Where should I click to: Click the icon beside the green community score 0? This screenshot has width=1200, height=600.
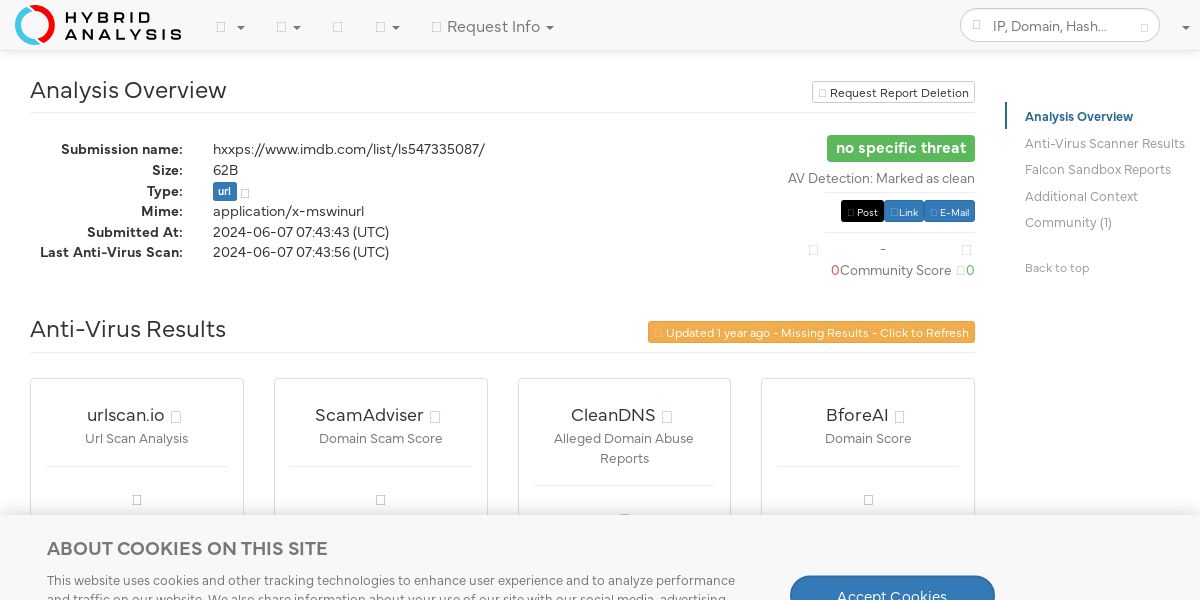click(x=961, y=271)
